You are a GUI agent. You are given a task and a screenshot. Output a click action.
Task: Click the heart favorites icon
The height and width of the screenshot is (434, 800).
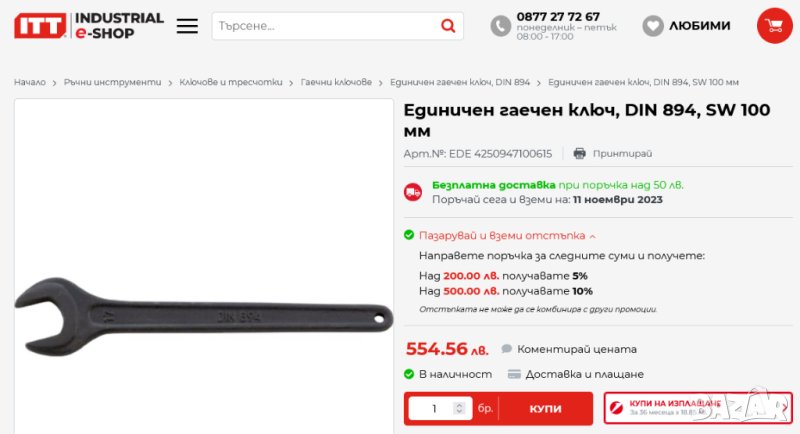[x=653, y=25]
